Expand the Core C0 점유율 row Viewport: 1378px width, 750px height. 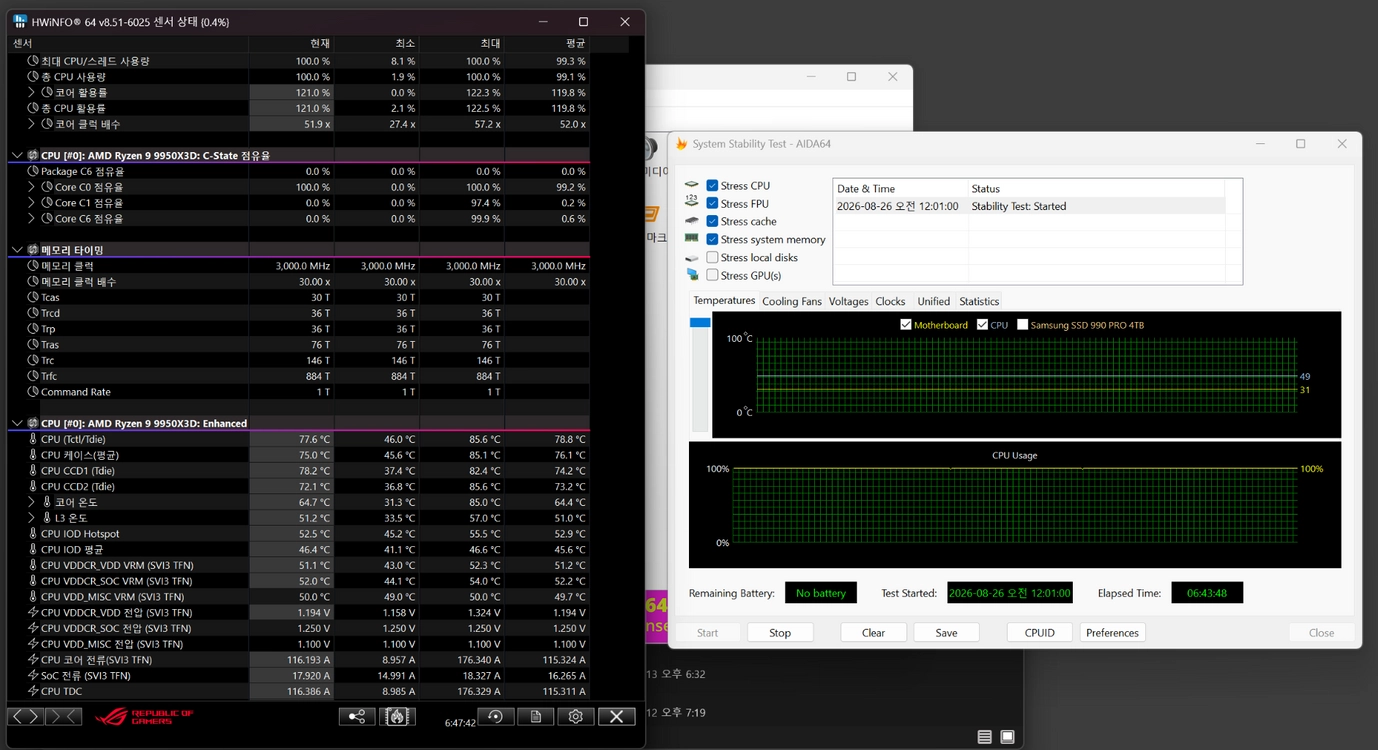pos(32,187)
